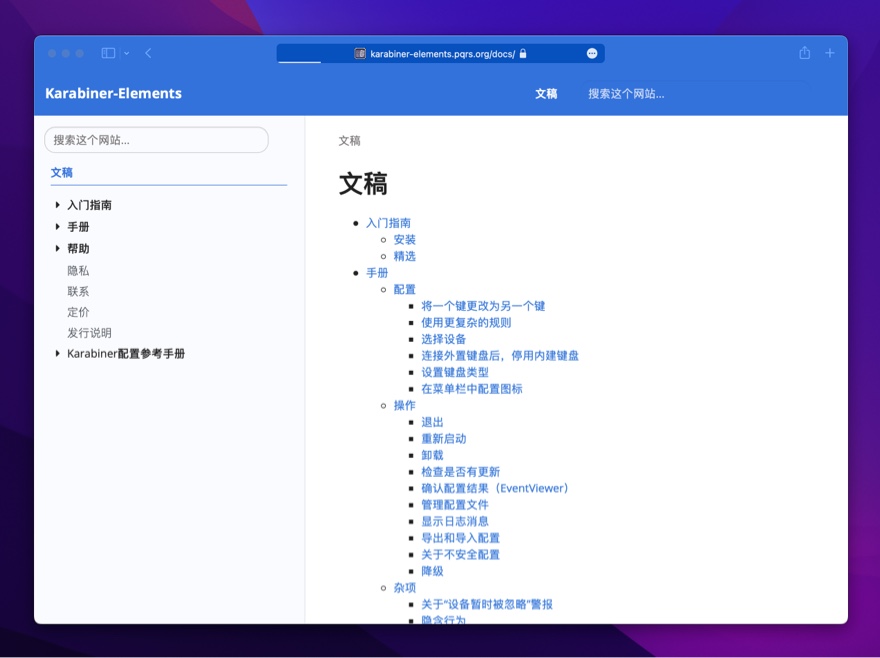The image size is (880, 658).
Task: Open a new tab with the plus icon
Action: 829,53
